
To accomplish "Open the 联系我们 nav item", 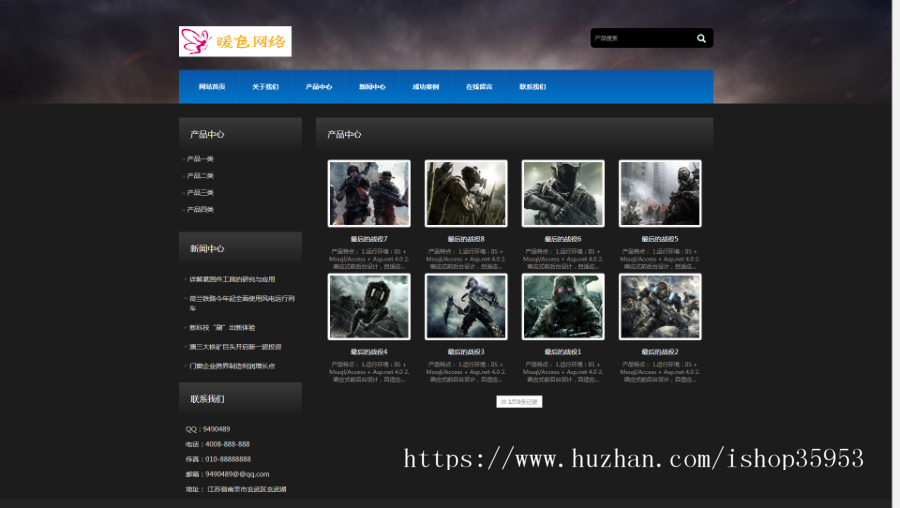I will pyautogui.click(x=532, y=87).
